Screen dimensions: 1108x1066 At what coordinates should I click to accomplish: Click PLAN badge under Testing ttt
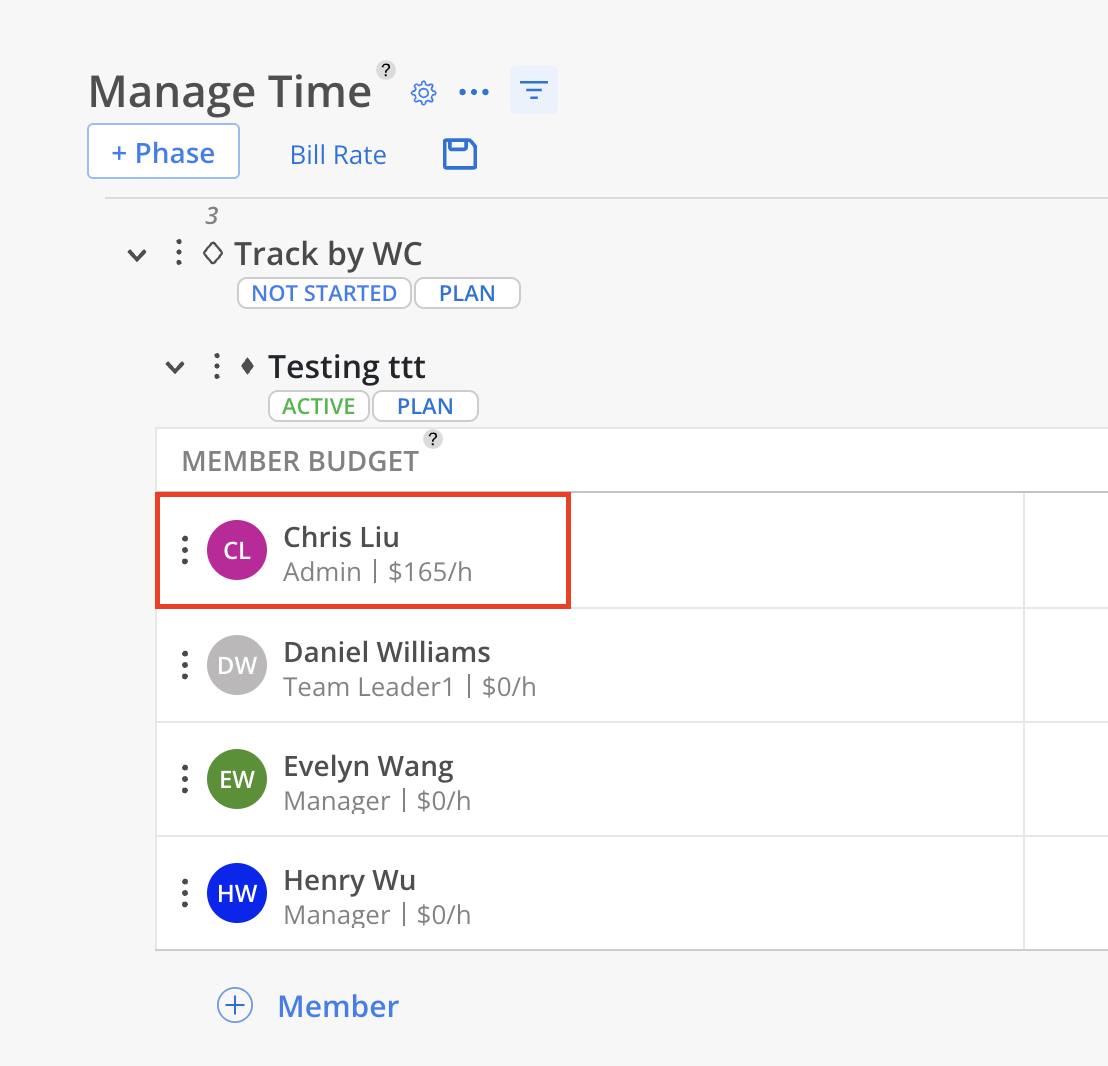(x=425, y=406)
